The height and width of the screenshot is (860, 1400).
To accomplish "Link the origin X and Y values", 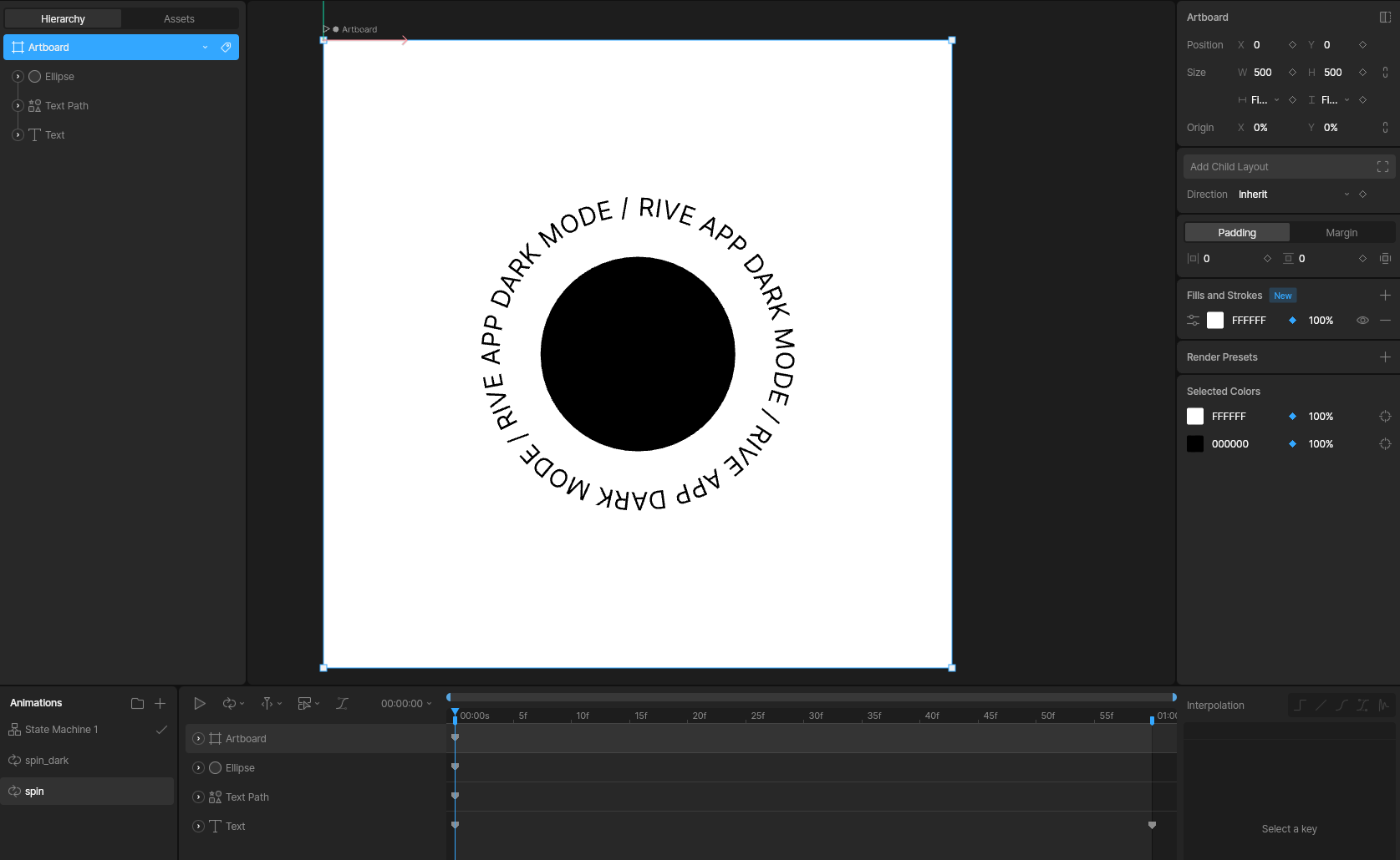I will pyautogui.click(x=1385, y=127).
